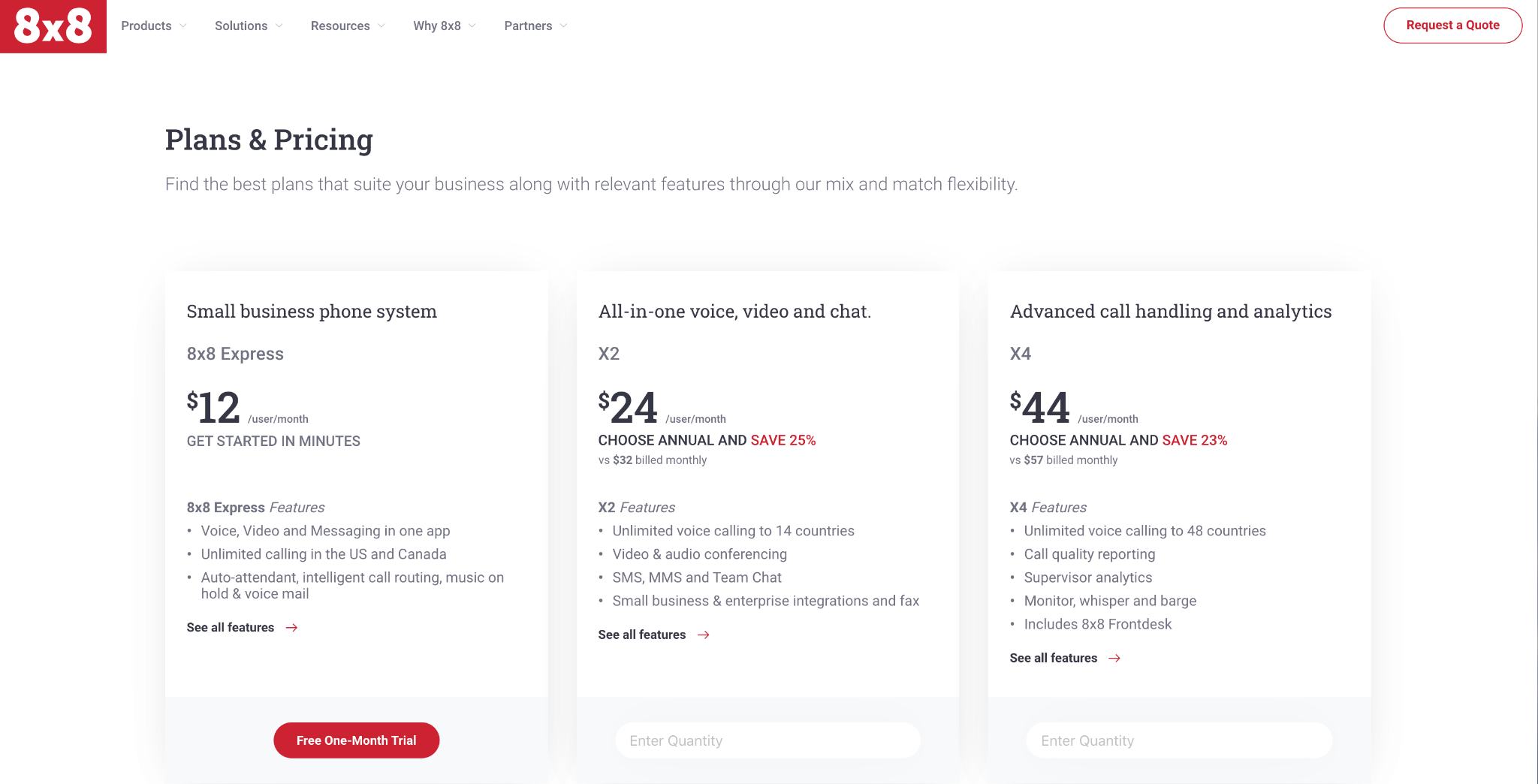This screenshot has width=1538, height=784.
Task: Click 'Unlimited calling in the US and Canada'
Action: tap(324, 554)
